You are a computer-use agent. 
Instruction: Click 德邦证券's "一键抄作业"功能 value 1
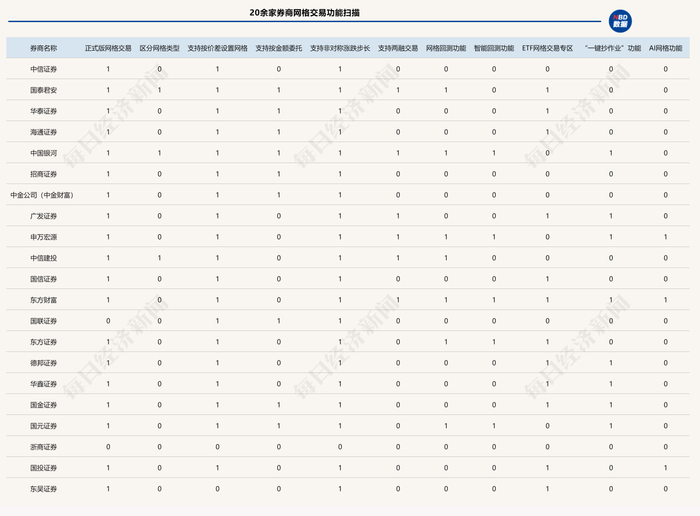611,363
